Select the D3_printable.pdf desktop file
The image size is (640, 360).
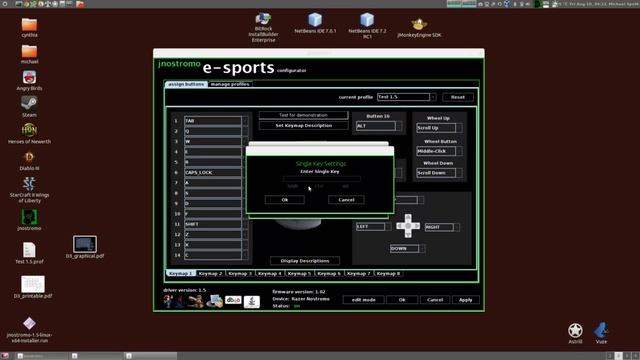pyautogui.click(x=33, y=287)
